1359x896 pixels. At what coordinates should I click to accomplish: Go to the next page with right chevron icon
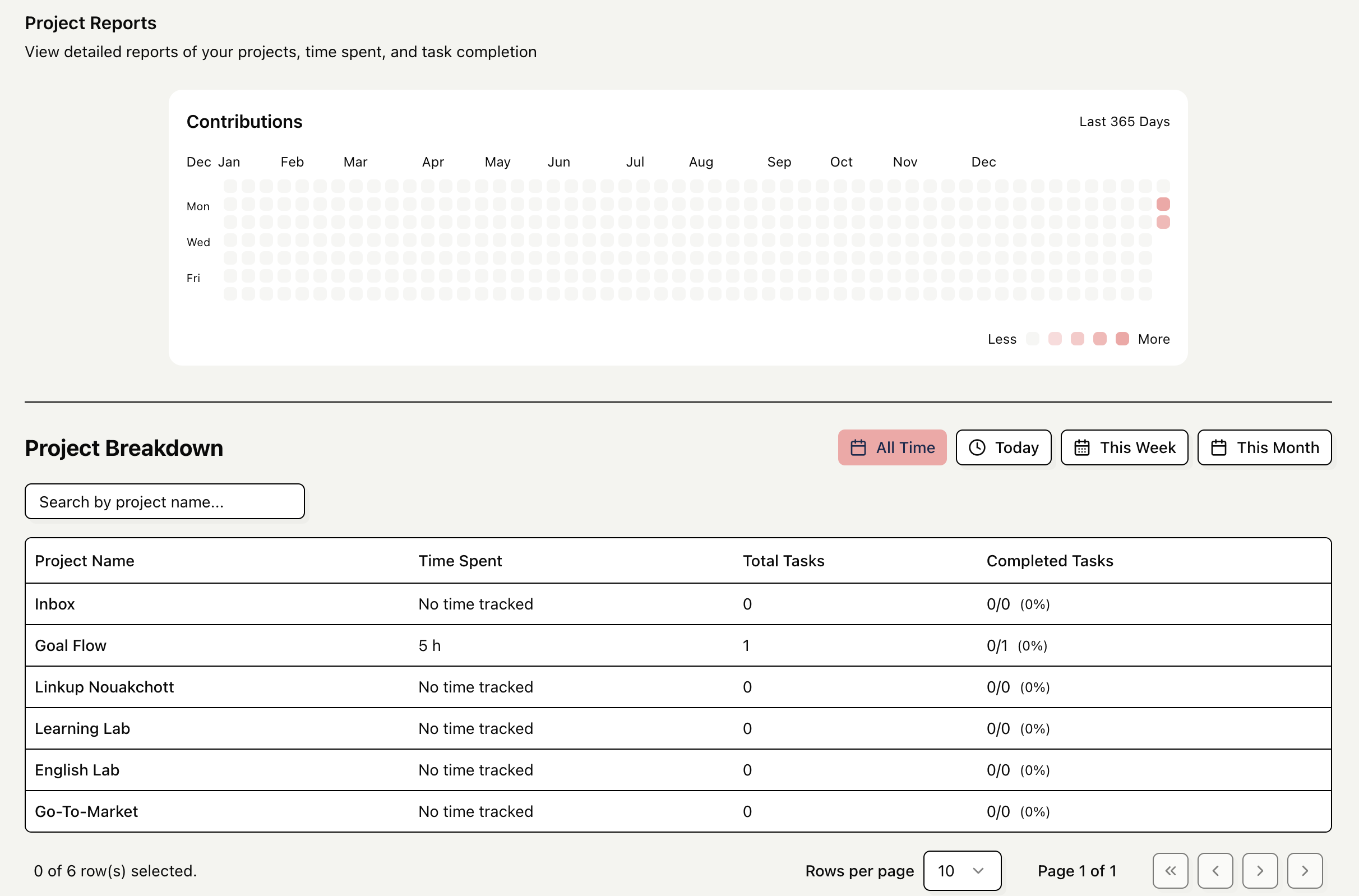click(1260, 870)
